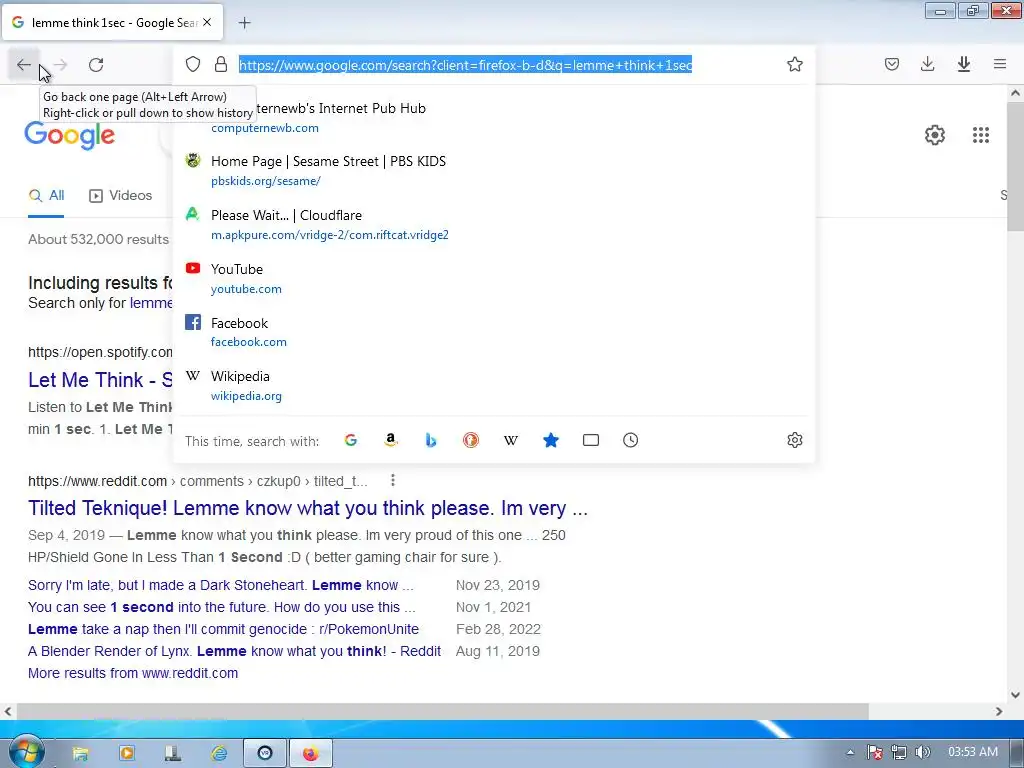Select Please Wait Cloudflare suggestion
1024x768 pixels.
pos(494,224)
